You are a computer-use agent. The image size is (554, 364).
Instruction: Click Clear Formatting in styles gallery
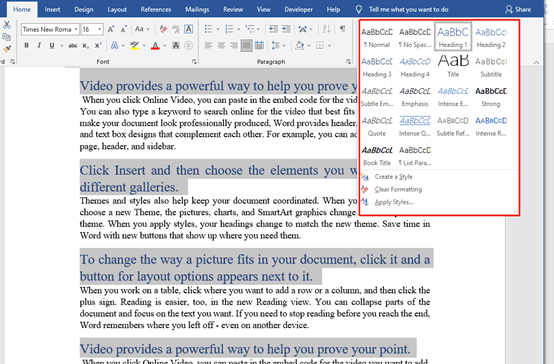point(398,189)
